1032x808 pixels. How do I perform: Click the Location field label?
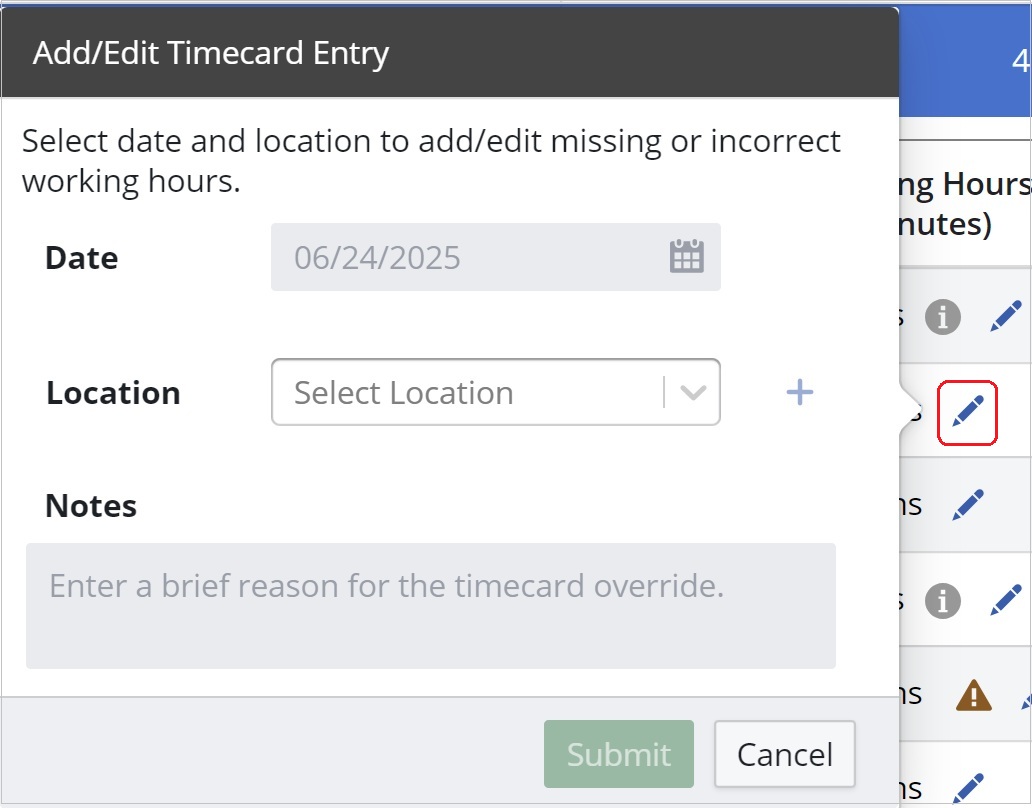(113, 393)
